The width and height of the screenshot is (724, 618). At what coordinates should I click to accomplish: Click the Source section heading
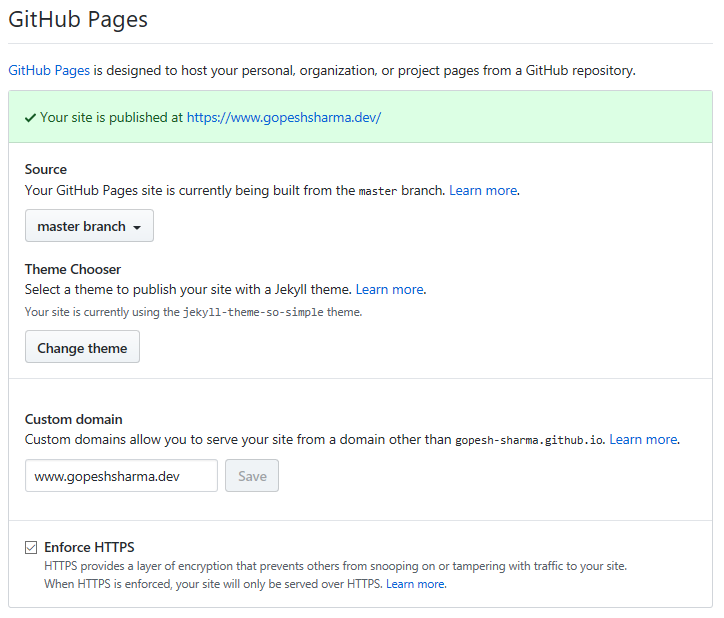[x=46, y=170]
